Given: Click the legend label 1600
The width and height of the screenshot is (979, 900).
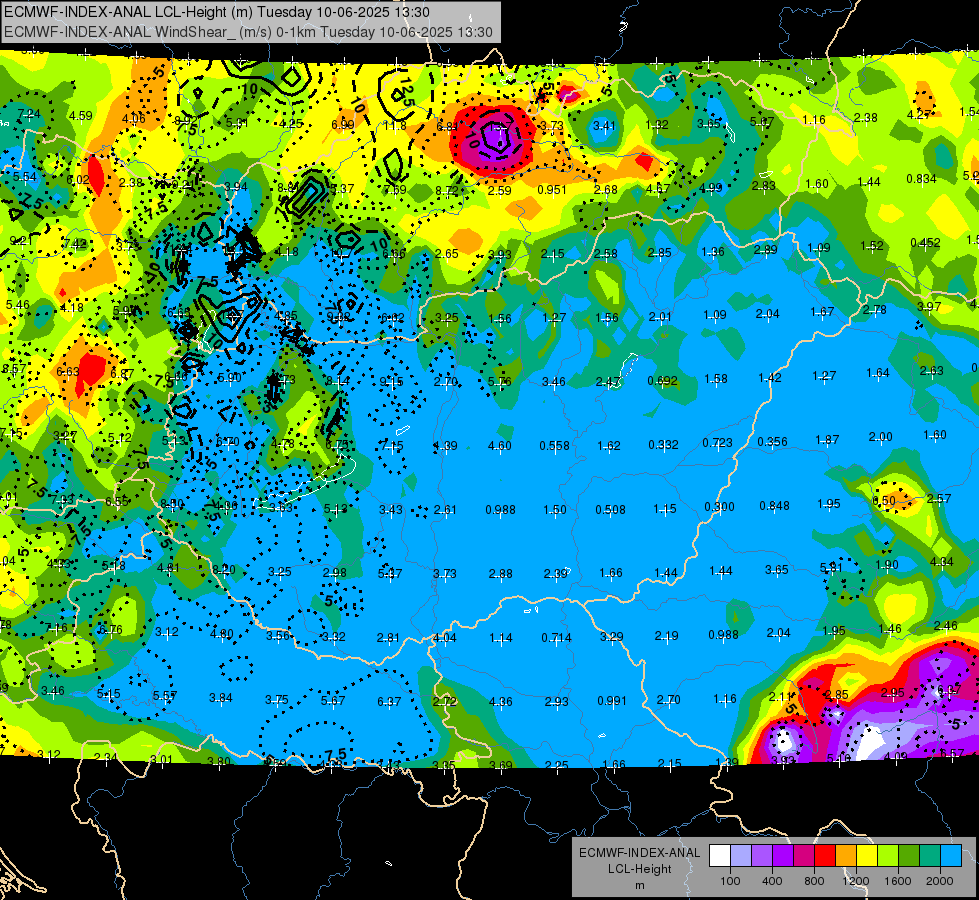Looking at the screenshot, I should [x=898, y=881].
